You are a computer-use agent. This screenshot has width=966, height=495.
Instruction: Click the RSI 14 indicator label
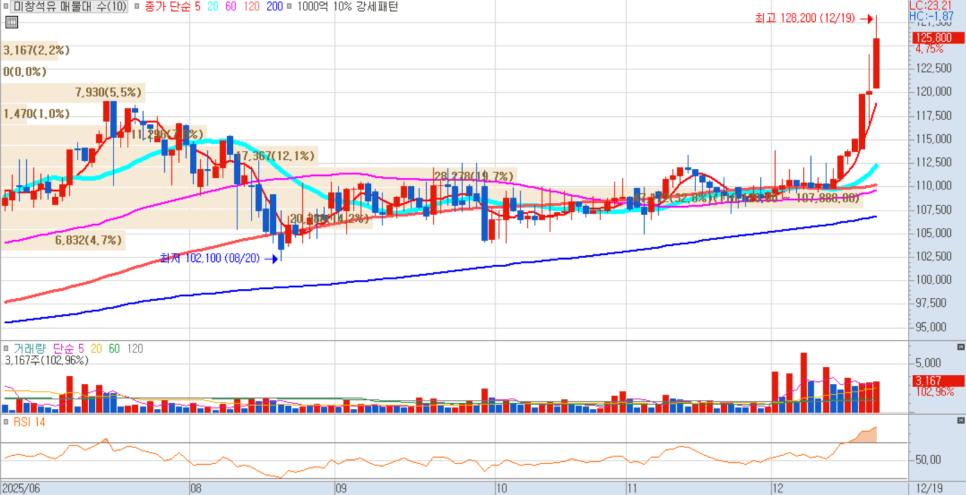click(28, 422)
